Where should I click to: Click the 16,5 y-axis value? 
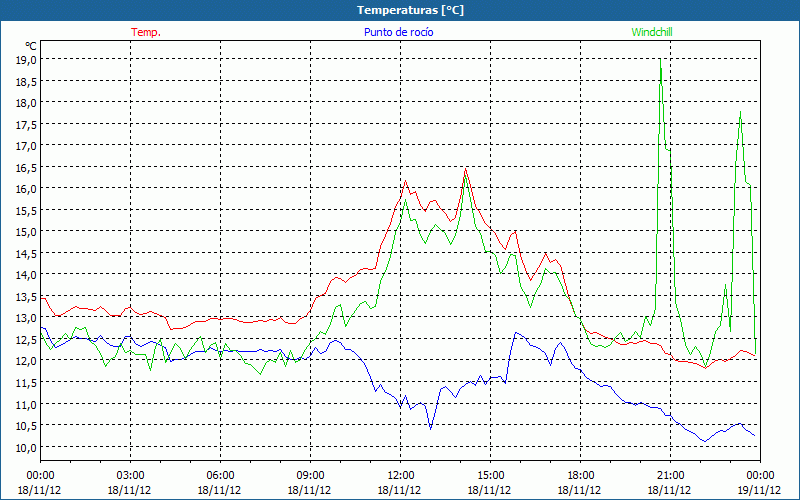pyautogui.click(x=27, y=167)
